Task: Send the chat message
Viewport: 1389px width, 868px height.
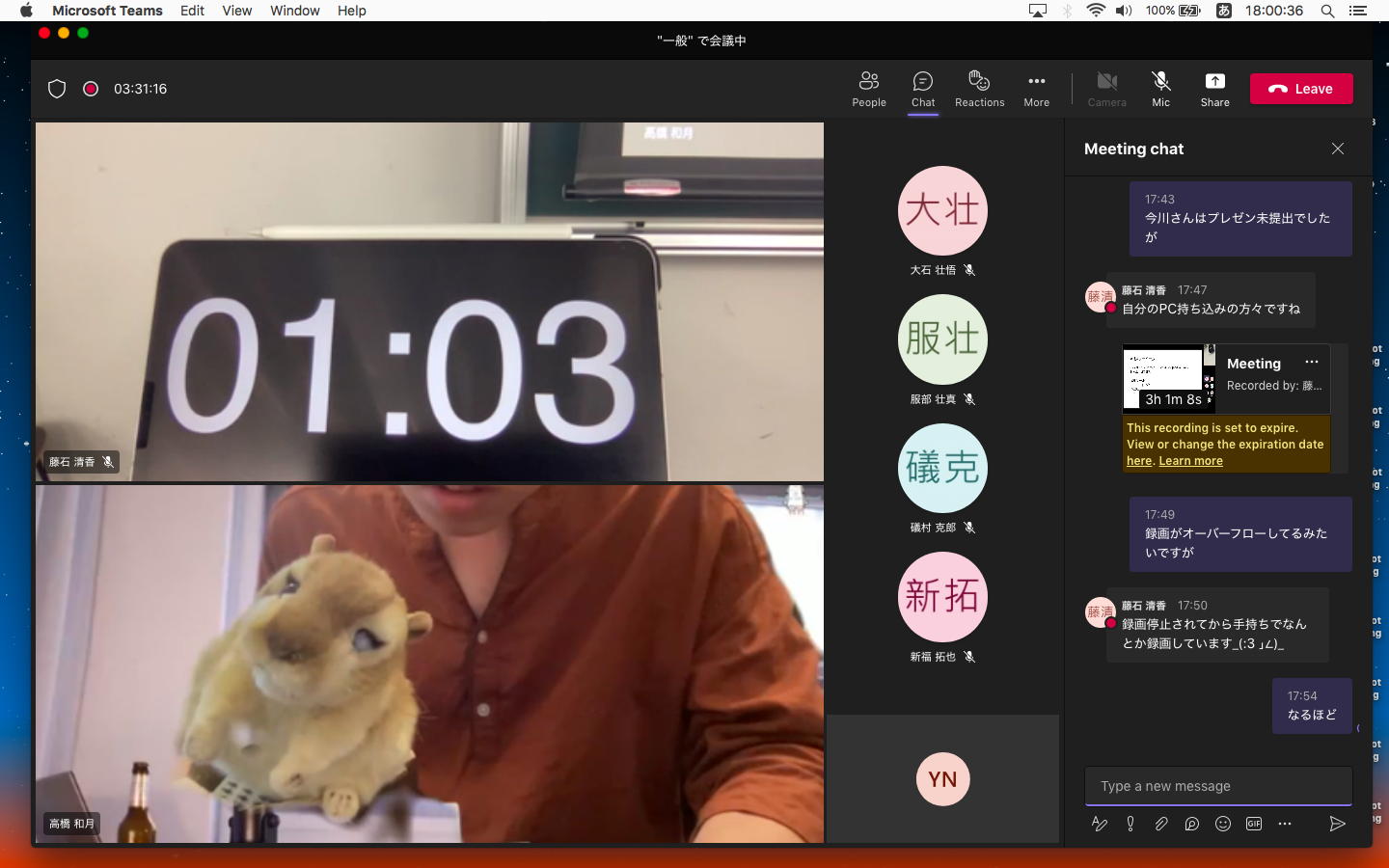Action: pos(1337,824)
